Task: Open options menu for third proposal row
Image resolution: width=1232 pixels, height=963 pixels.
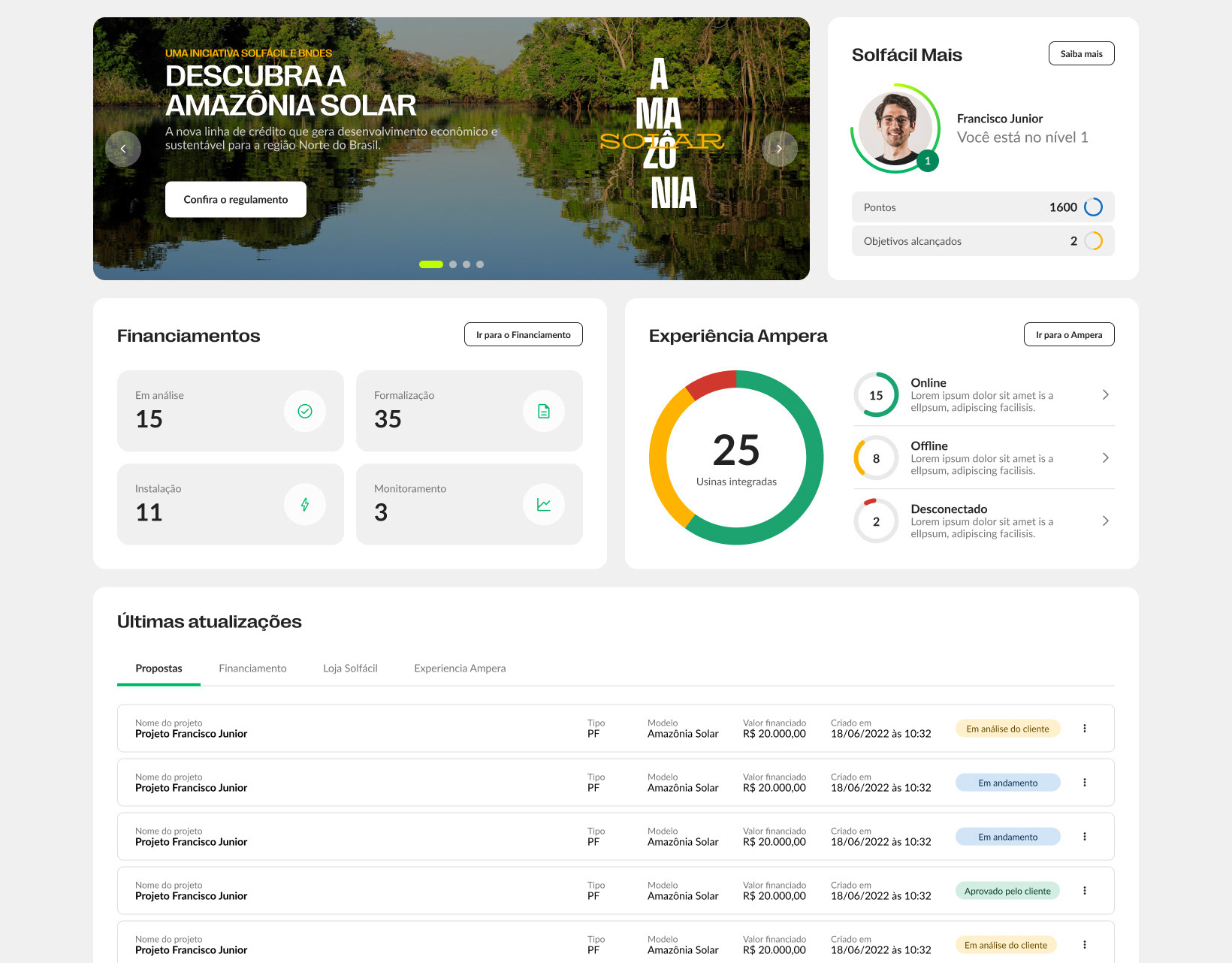Action: pos(1085,836)
